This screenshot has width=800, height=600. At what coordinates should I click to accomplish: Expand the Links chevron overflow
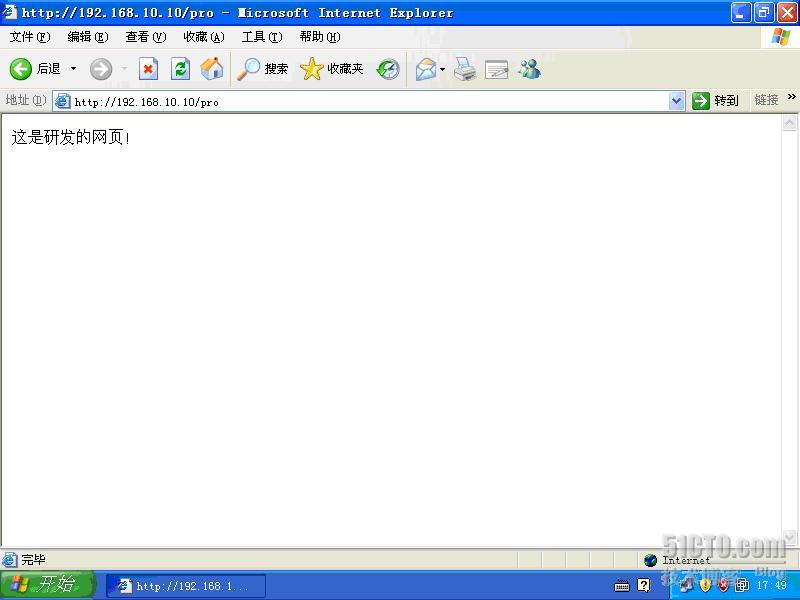[791, 96]
